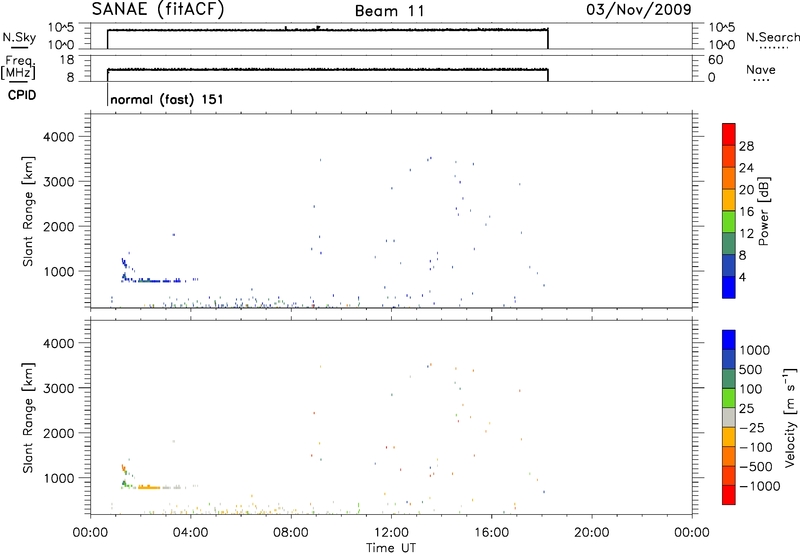The image size is (800, 554).
Task: Click the 2000 tick of the velocity panel
Action: click(x=59, y=433)
